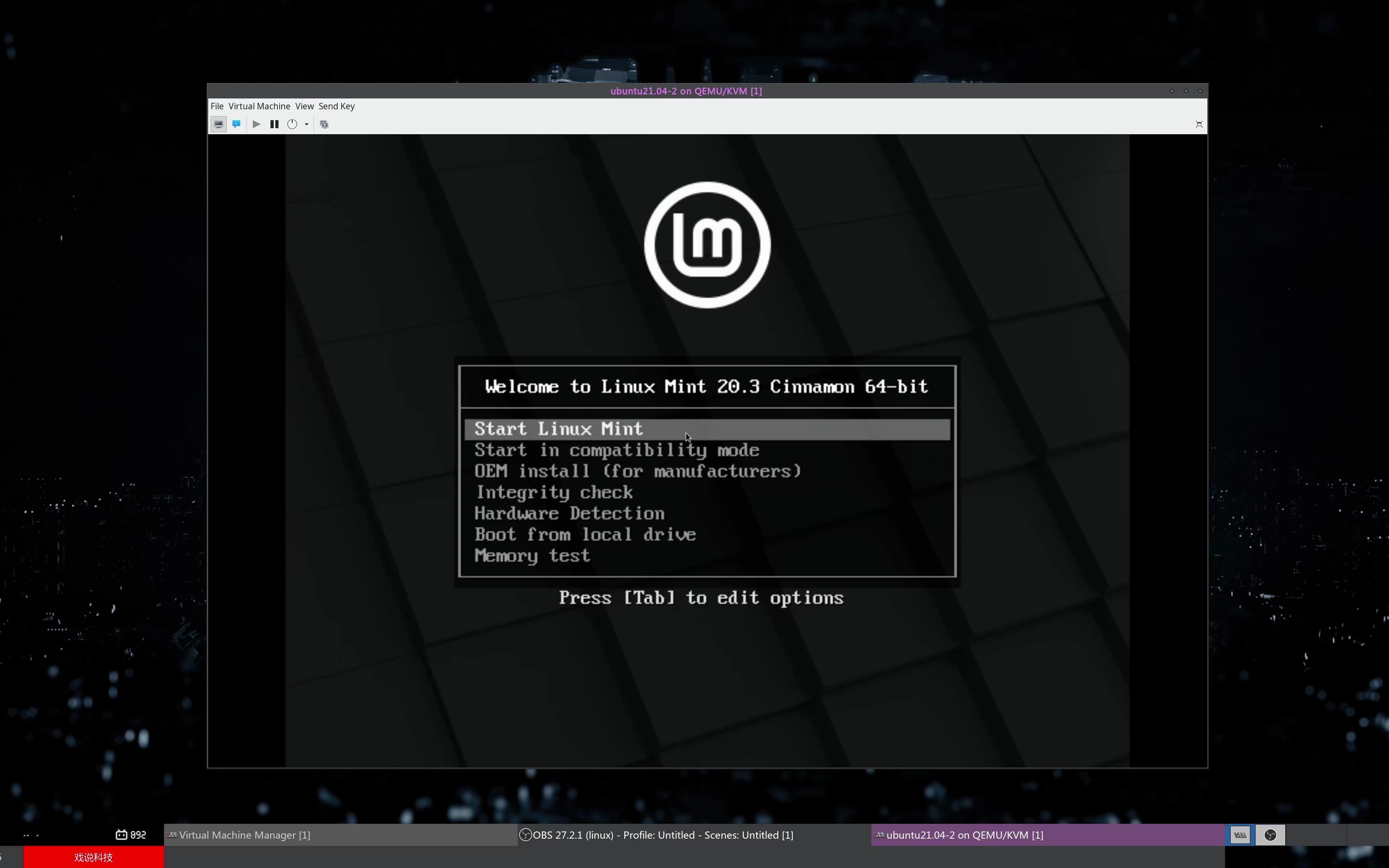
Task: Open the View menu
Action: coord(304,106)
